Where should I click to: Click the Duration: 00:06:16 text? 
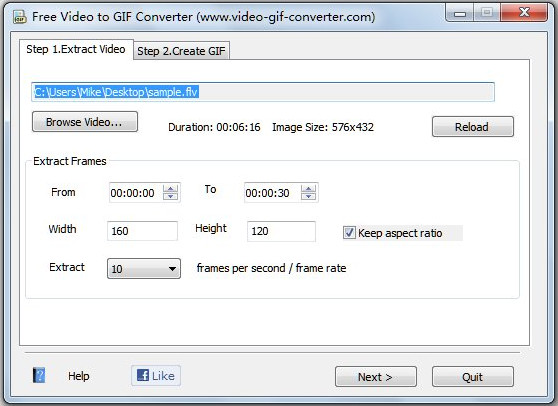(214, 127)
